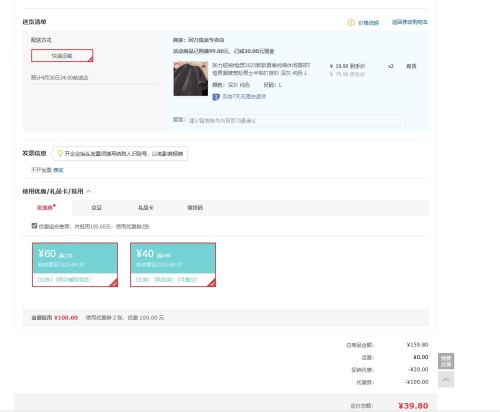This screenshot has height=412, width=500.
Task: Focus the order remark input field
Action: [x=297, y=120]
